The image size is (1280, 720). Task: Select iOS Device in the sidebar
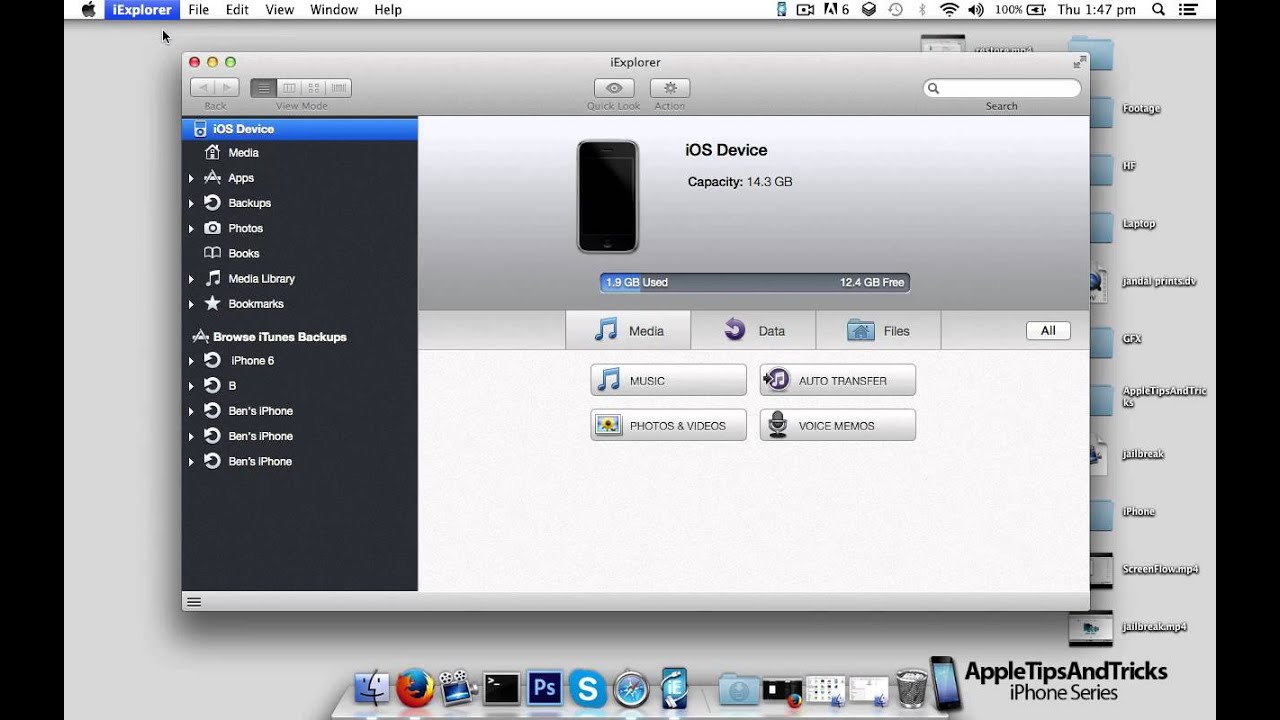(299, 129)
